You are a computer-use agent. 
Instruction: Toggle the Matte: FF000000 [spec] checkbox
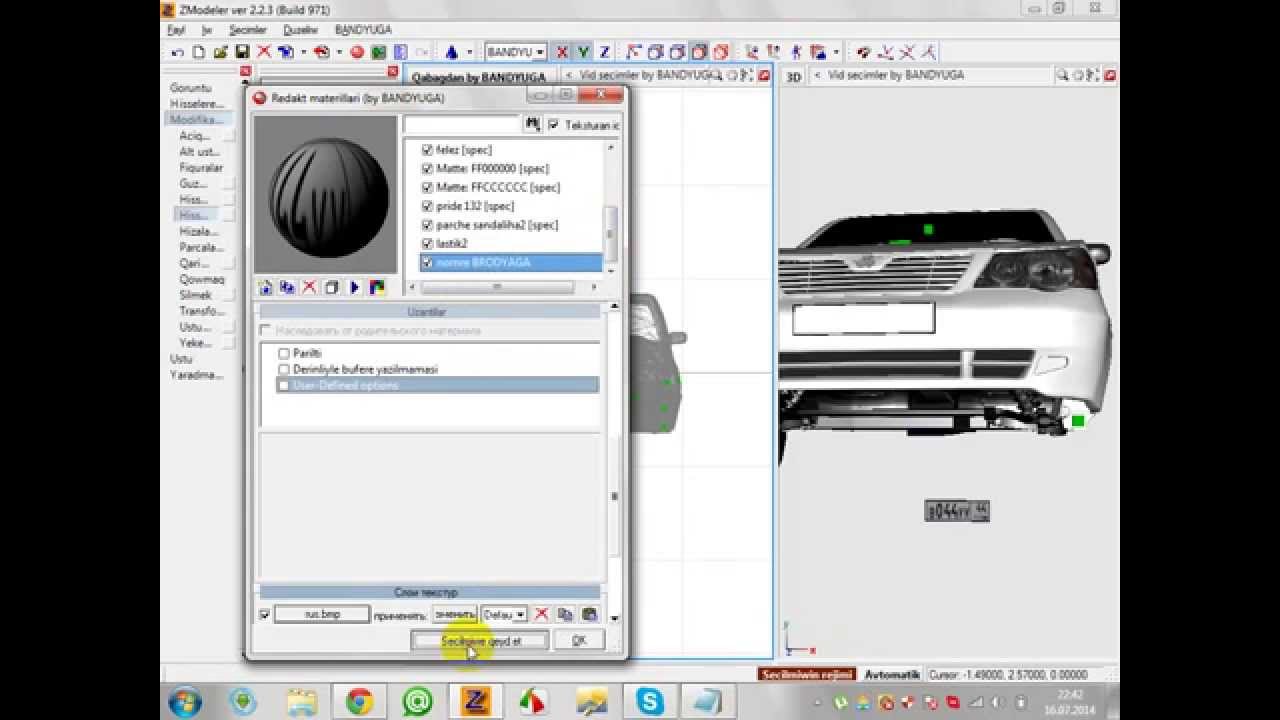[x=427, y=169]
